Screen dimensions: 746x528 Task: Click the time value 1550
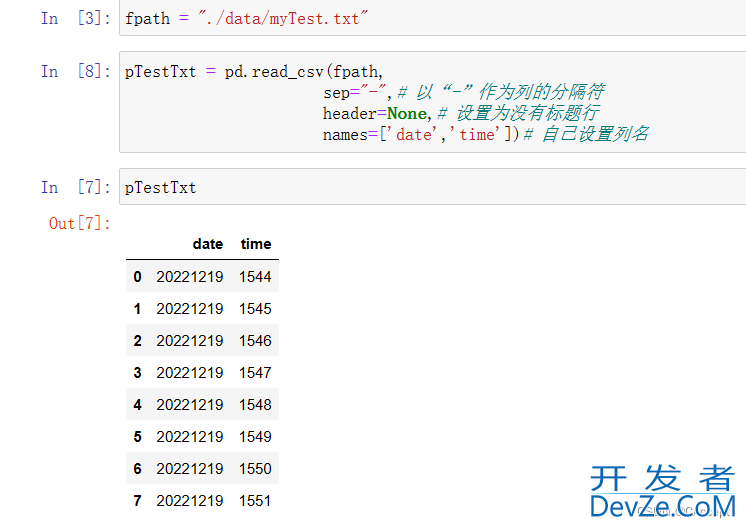[x=255, y=469]
